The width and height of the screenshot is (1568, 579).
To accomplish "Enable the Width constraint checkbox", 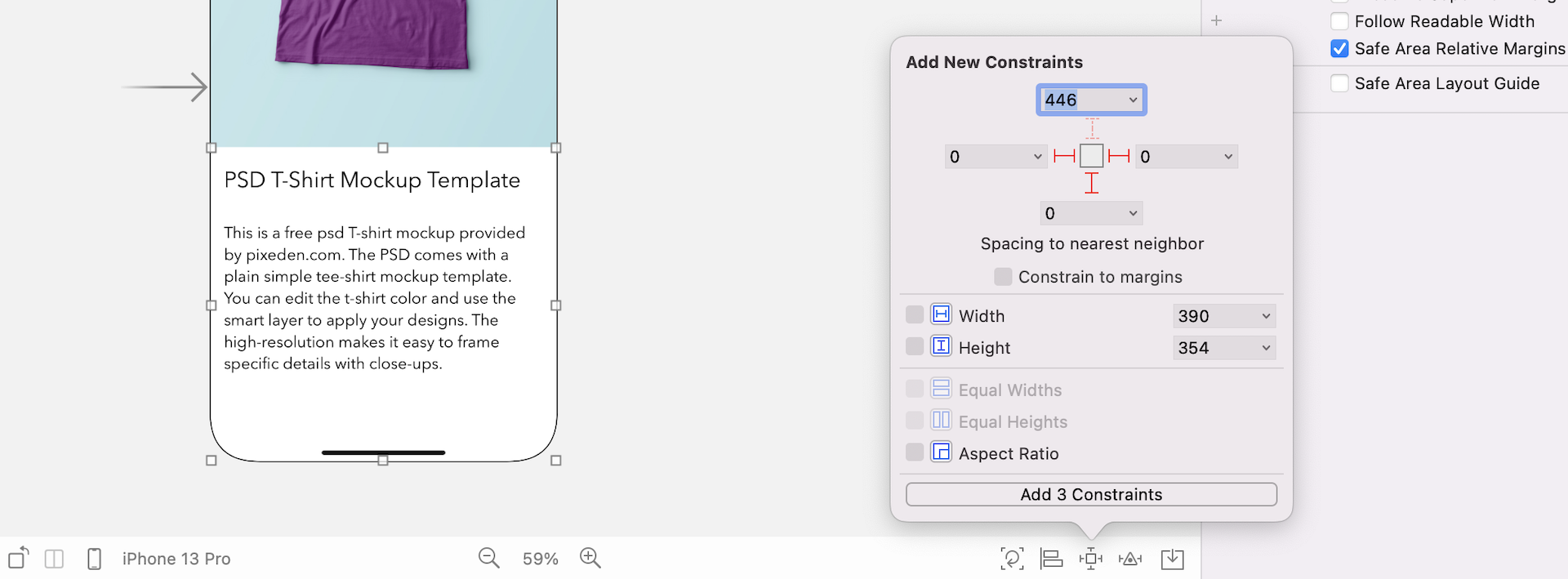I will (x=915, y=315).
